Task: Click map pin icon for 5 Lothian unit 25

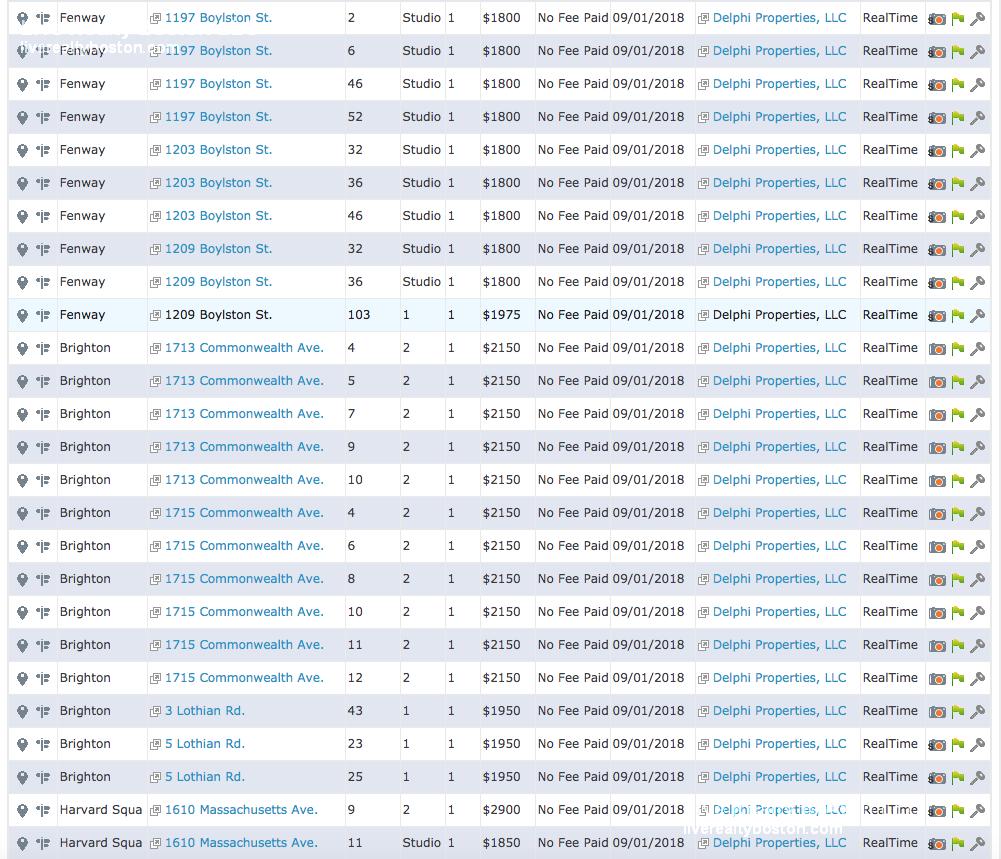Action: coord(22,777)
